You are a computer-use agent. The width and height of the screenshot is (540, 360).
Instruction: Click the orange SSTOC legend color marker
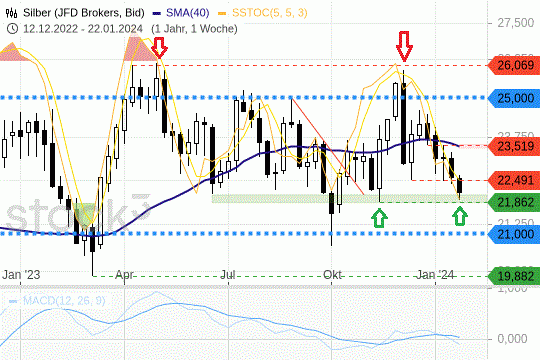coord(222,14)
